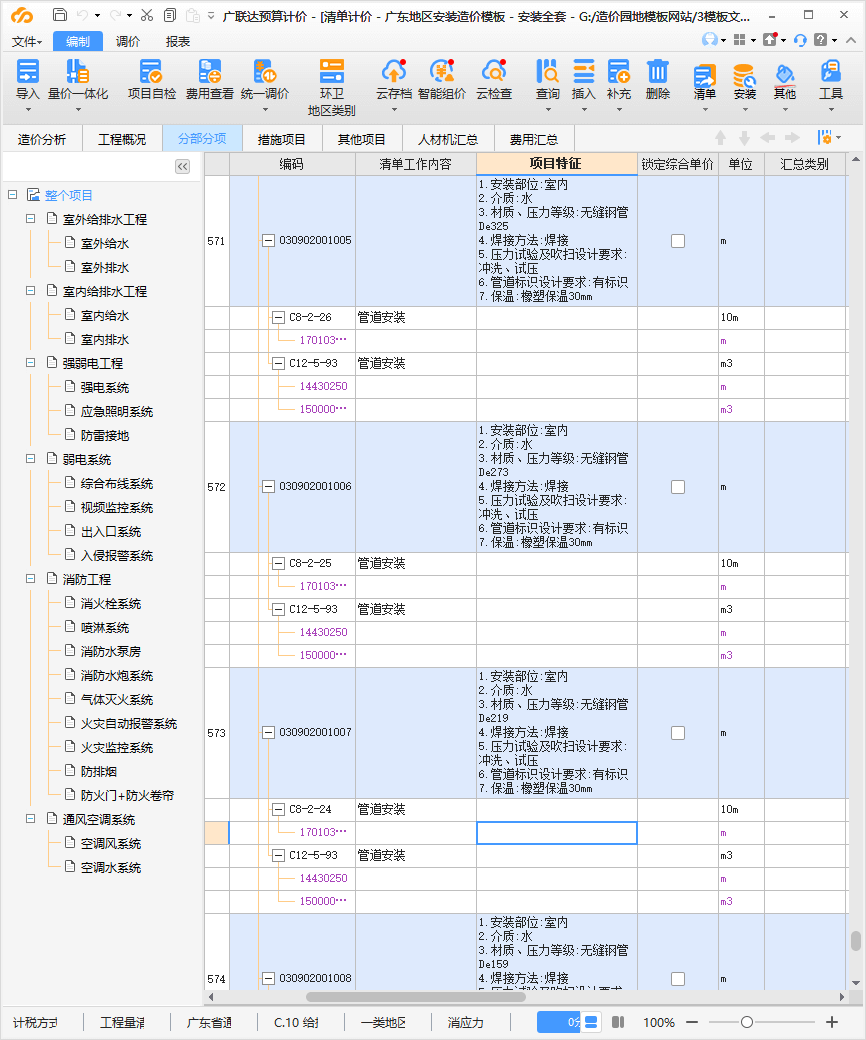Click the 导入 (Import) toolbar icon
This screenshot has height=1040, width=866.
tap(28, 72)
